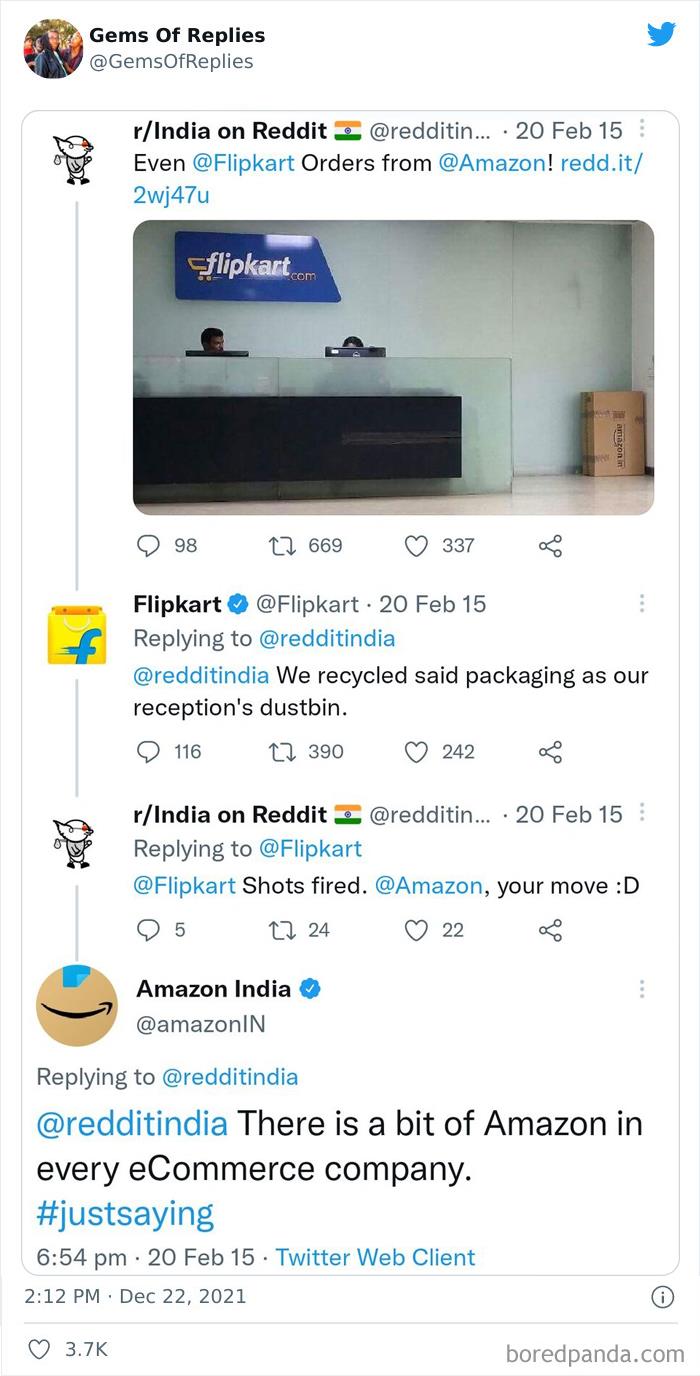Like Flipkart's dustbin reply
The width and height of the screenshot is (700, 1376).
416,751
